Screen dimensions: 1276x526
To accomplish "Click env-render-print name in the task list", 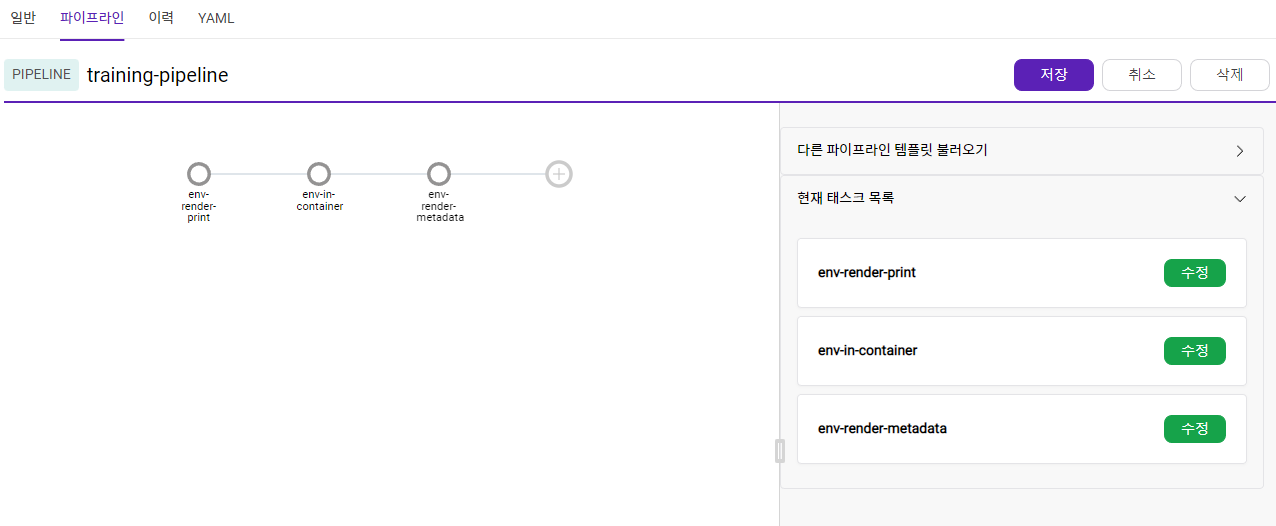I will pos(867,273).
